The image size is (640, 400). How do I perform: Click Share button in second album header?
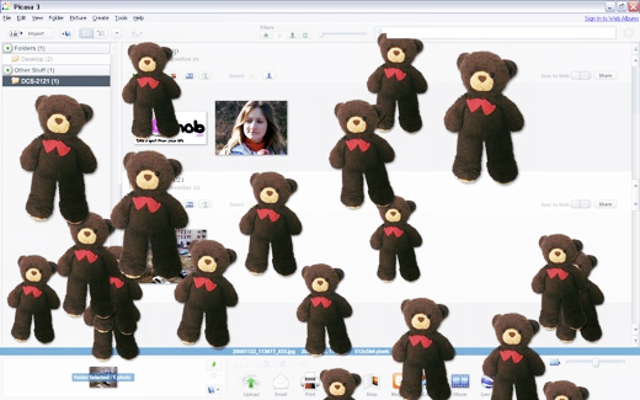[605, 204]
